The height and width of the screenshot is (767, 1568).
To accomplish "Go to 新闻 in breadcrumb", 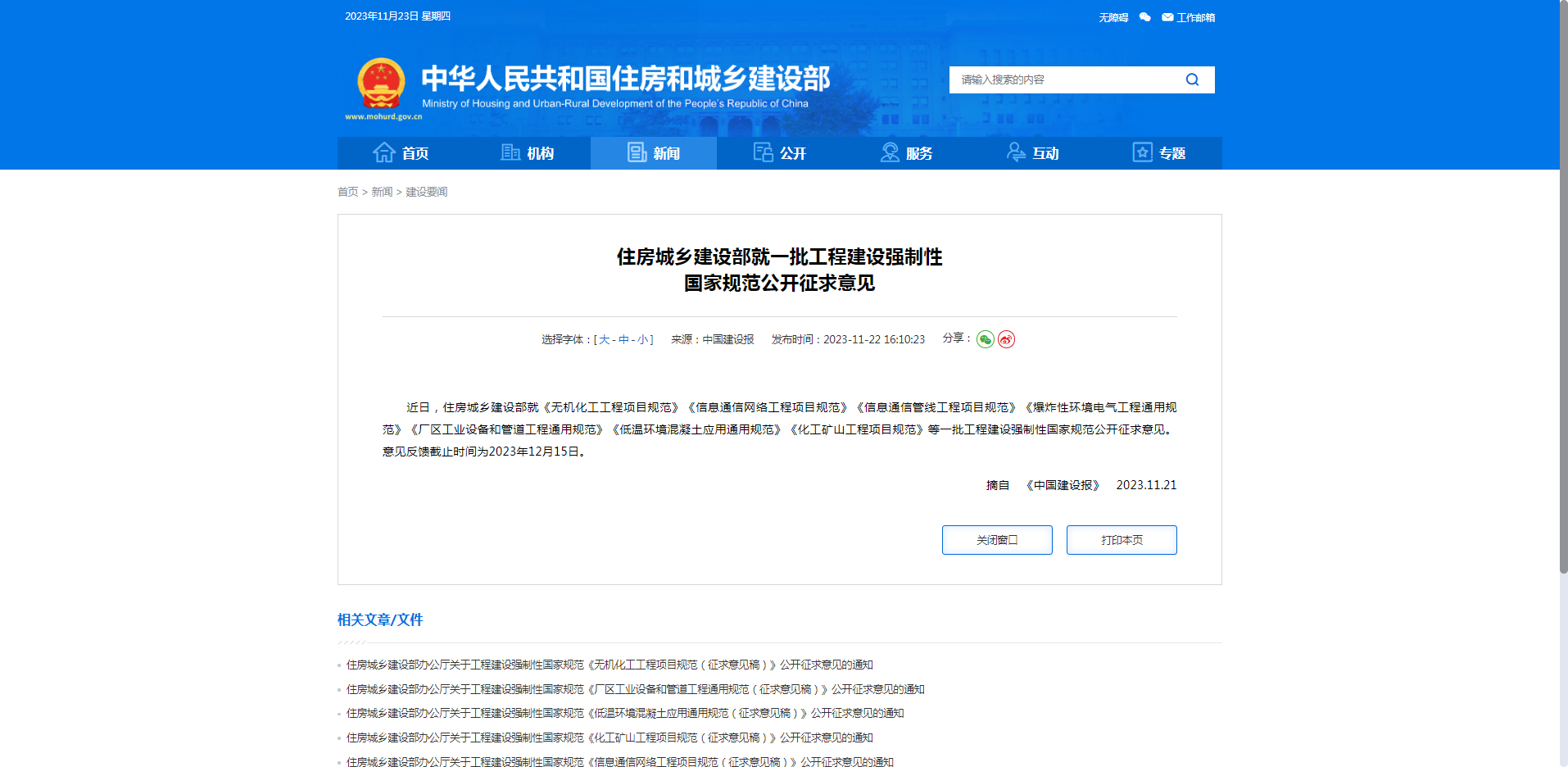I will click(x=382, y=192).
